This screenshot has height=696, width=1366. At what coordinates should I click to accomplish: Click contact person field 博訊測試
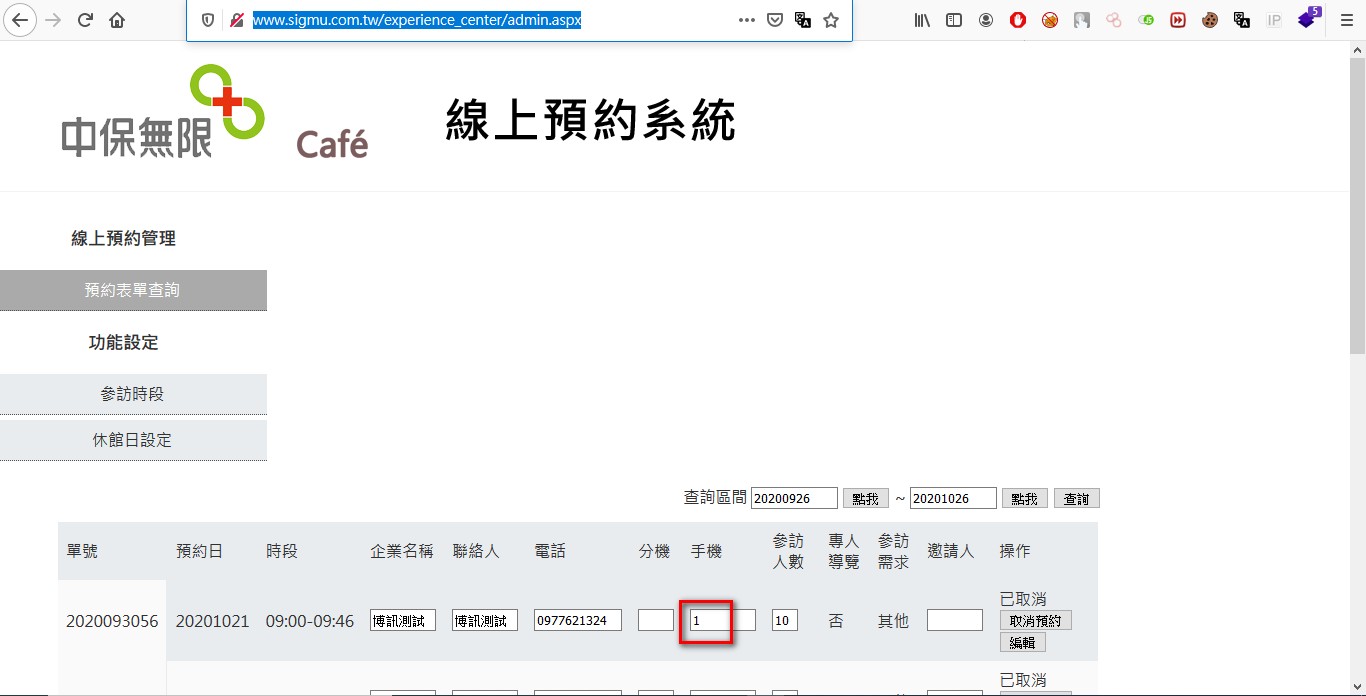pyautogui.click(x=485, y=621)
